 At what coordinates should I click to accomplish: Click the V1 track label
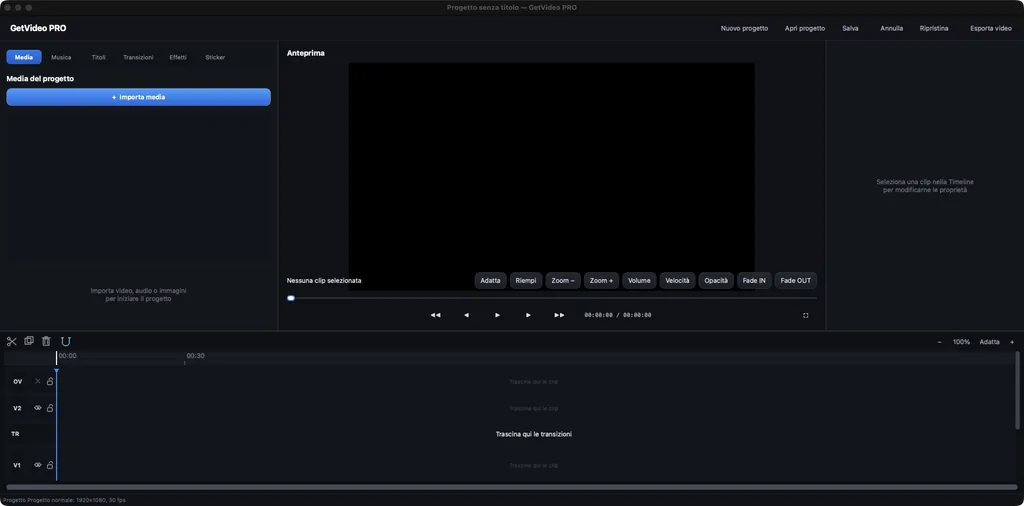tap(18, 466)
